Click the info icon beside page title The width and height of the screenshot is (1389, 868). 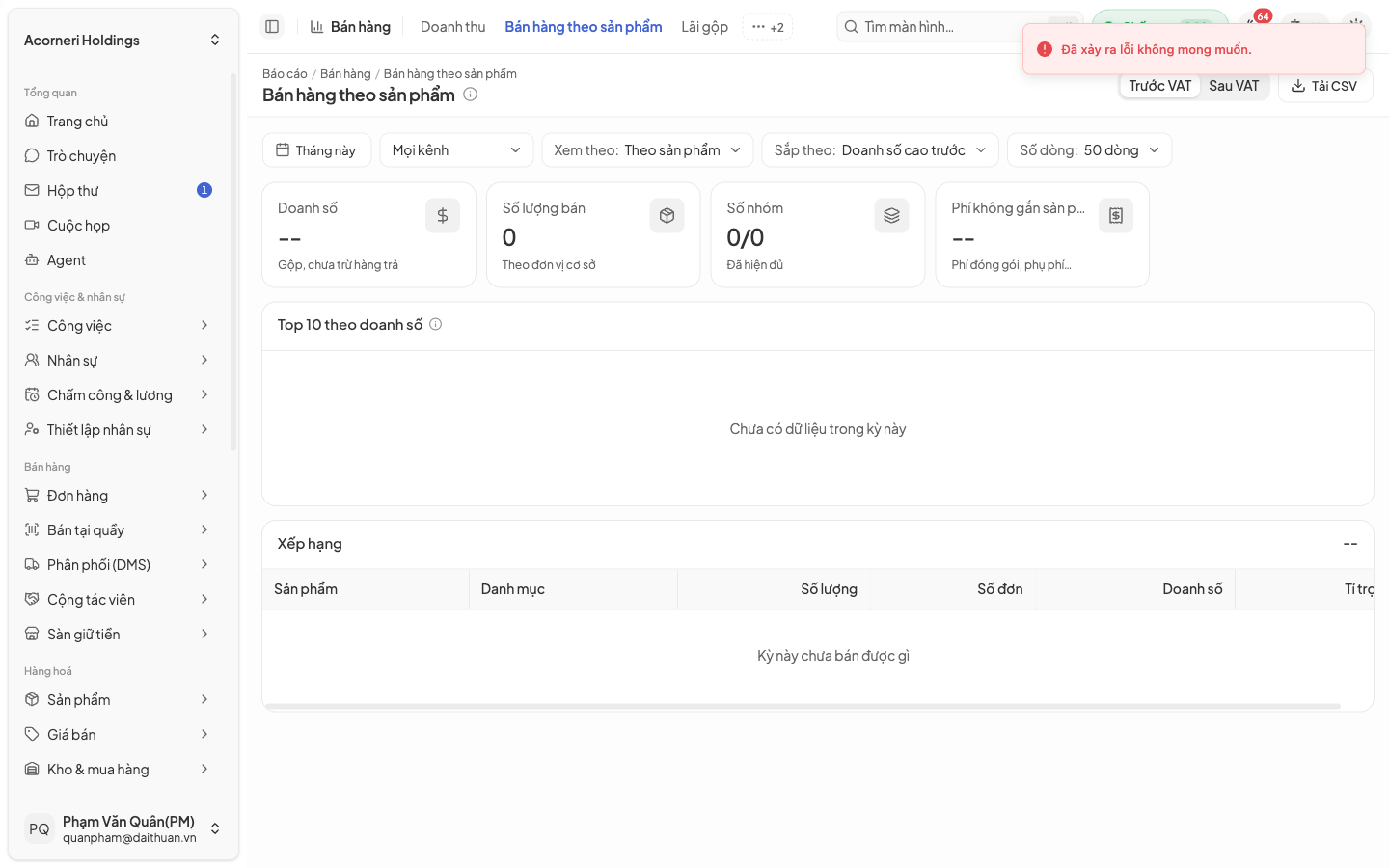click(471, 95)
